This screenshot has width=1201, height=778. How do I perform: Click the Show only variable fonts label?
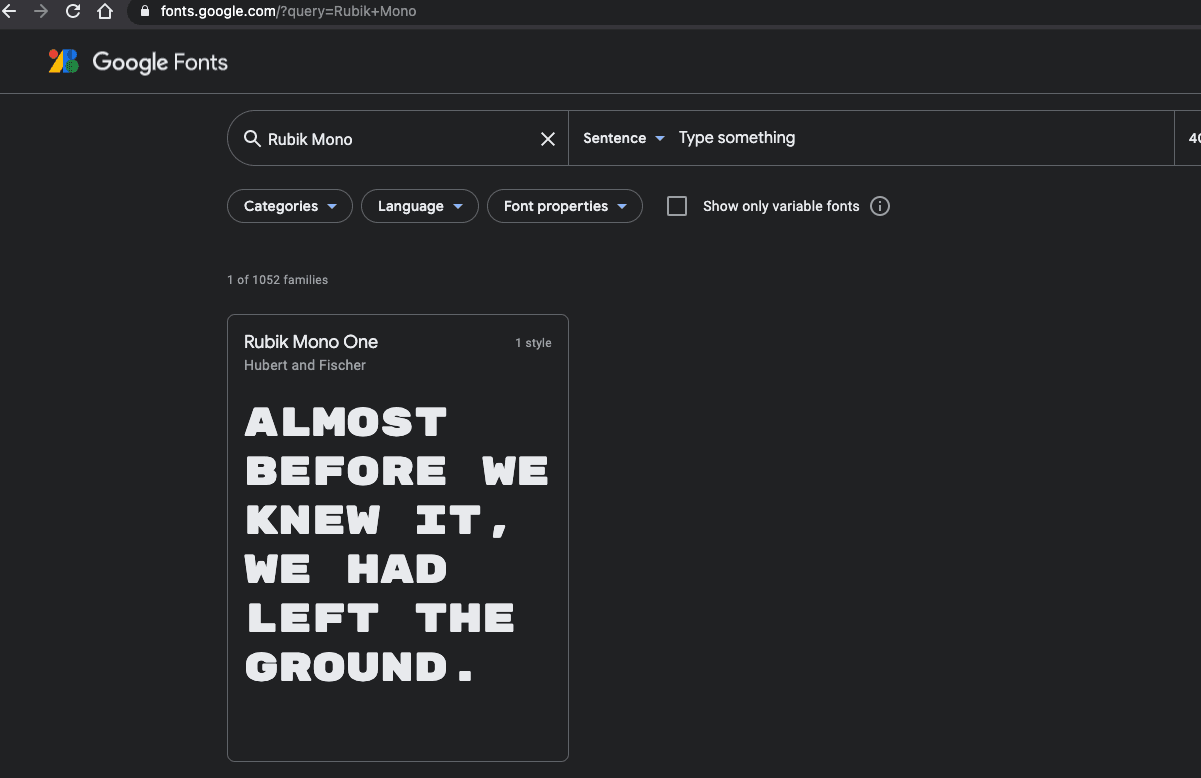(x=781, y=206)
